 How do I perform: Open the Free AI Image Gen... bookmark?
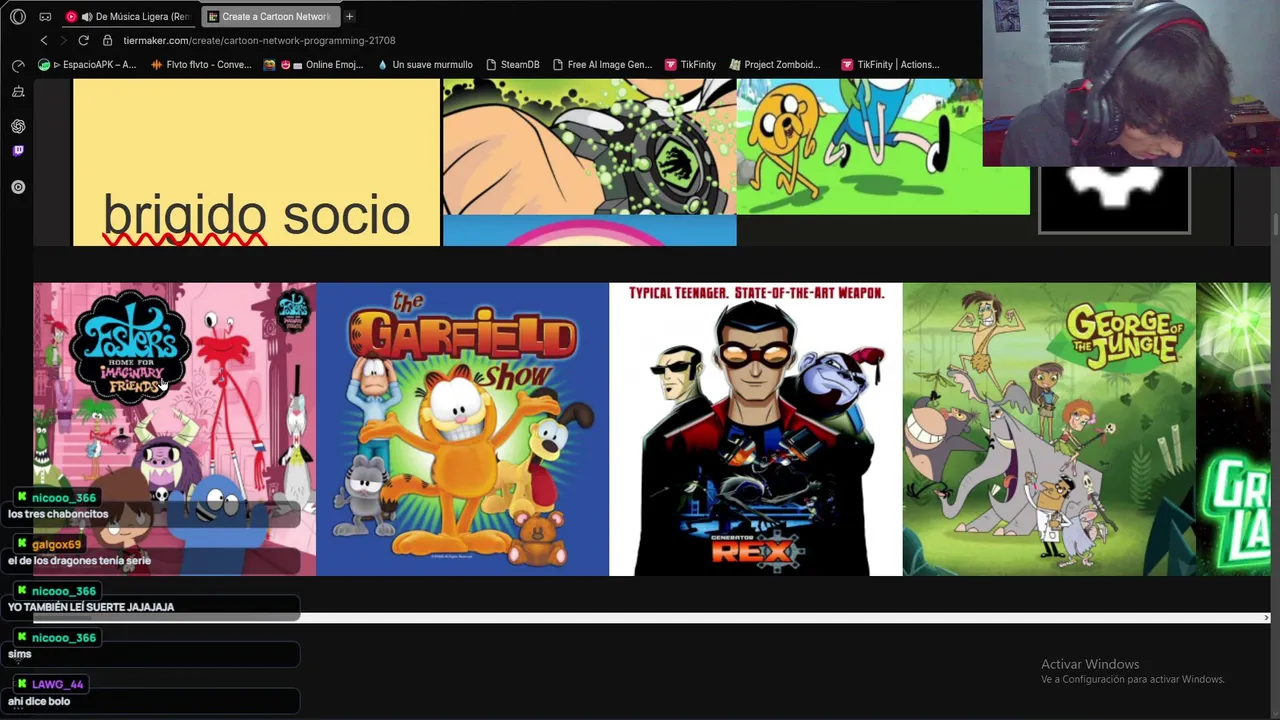pos(602,64)
